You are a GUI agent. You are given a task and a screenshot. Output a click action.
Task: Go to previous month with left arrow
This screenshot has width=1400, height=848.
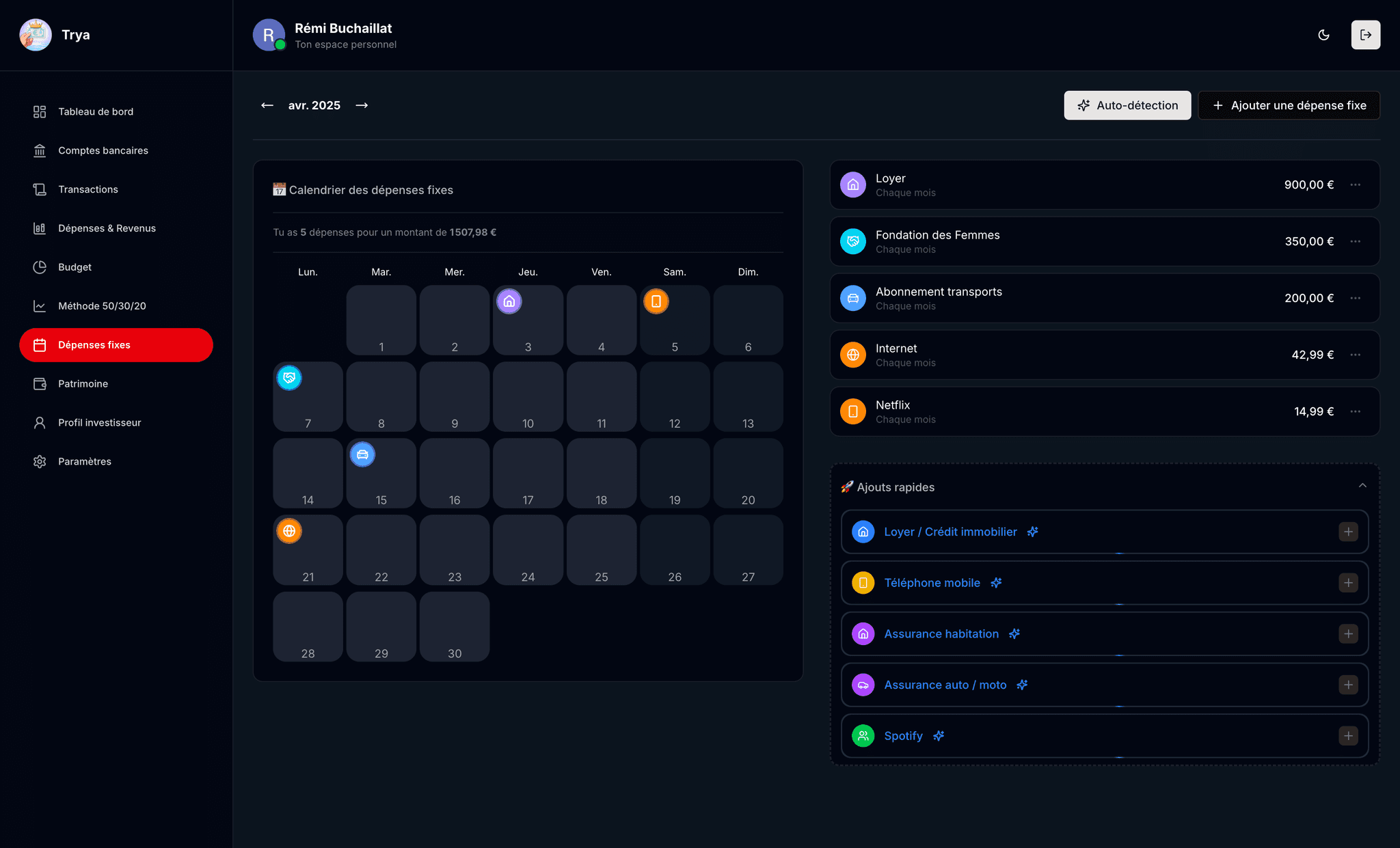click(267, 105)
